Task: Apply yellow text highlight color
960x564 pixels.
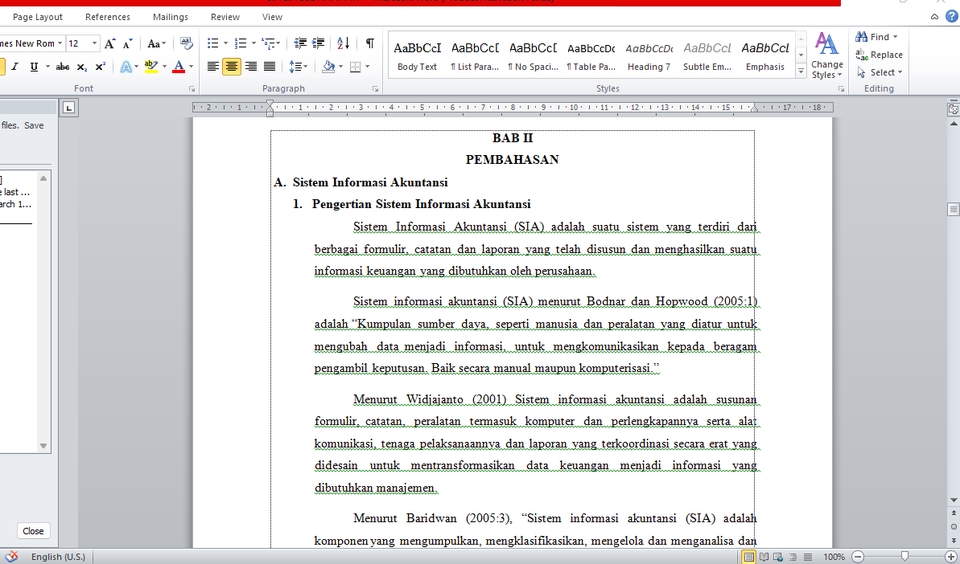Action: point(151,67)
